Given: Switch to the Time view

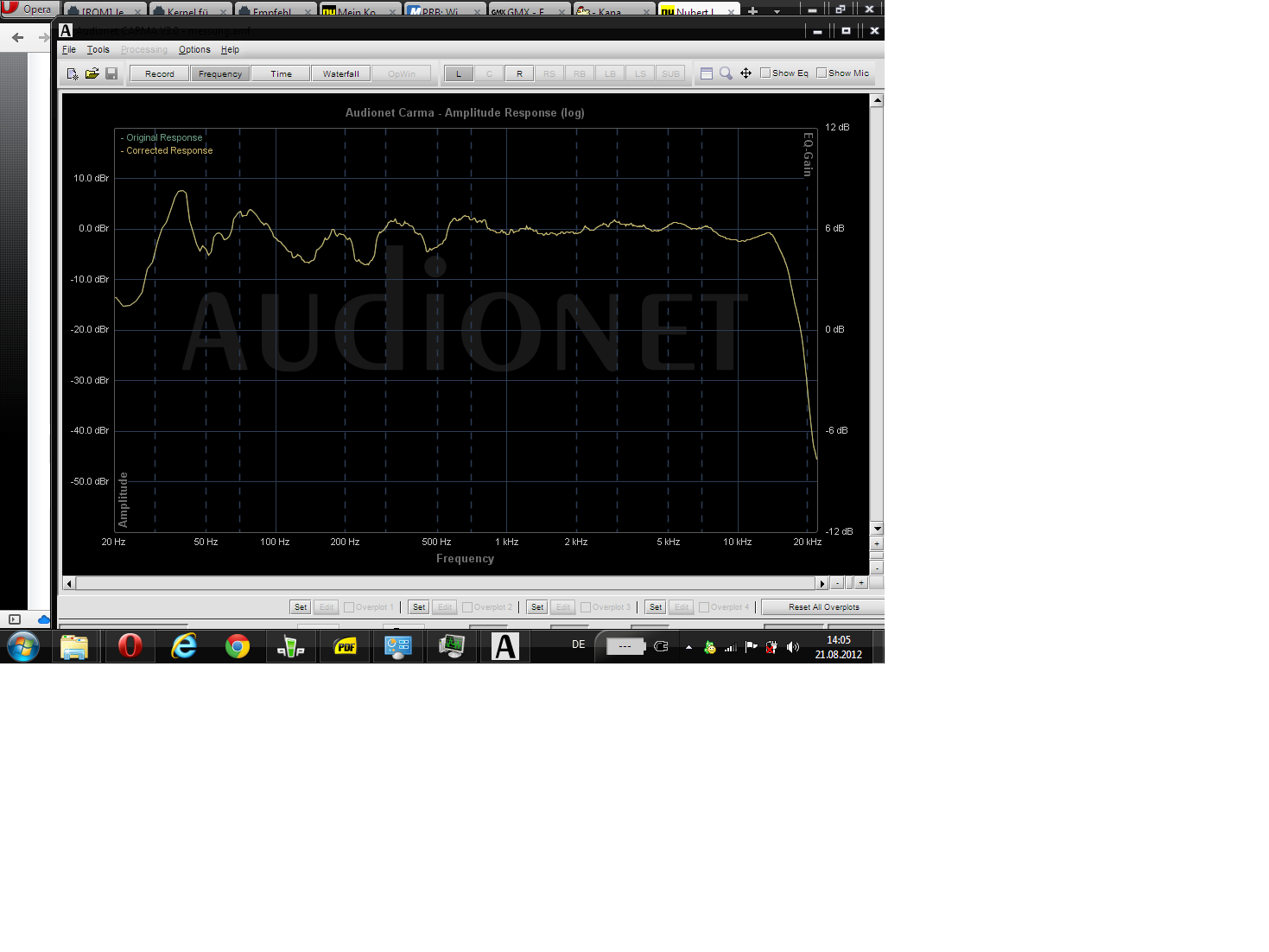Looking at the screenshot, I should coord(281,74).
